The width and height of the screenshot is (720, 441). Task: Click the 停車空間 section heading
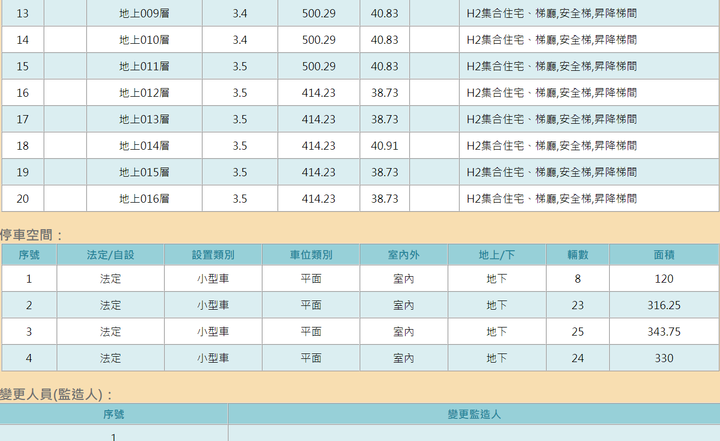point(31,235)
